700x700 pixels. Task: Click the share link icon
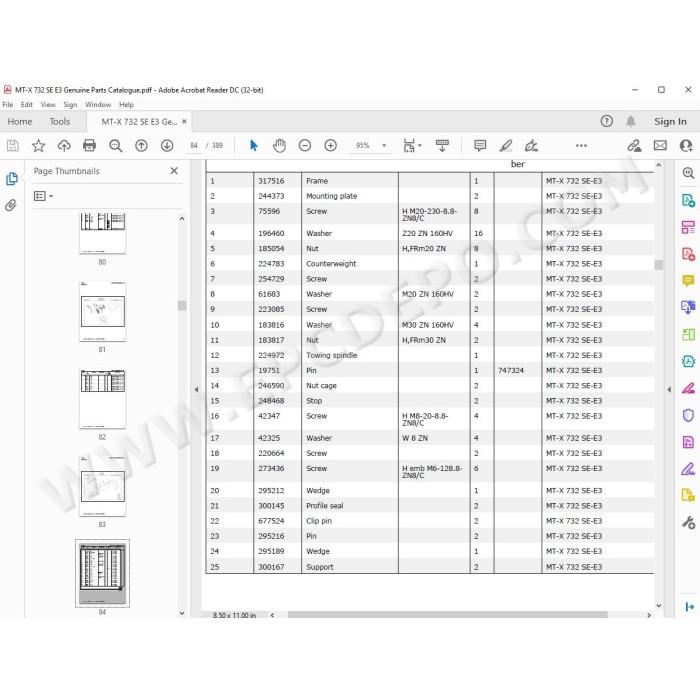(x=634, y=146)
